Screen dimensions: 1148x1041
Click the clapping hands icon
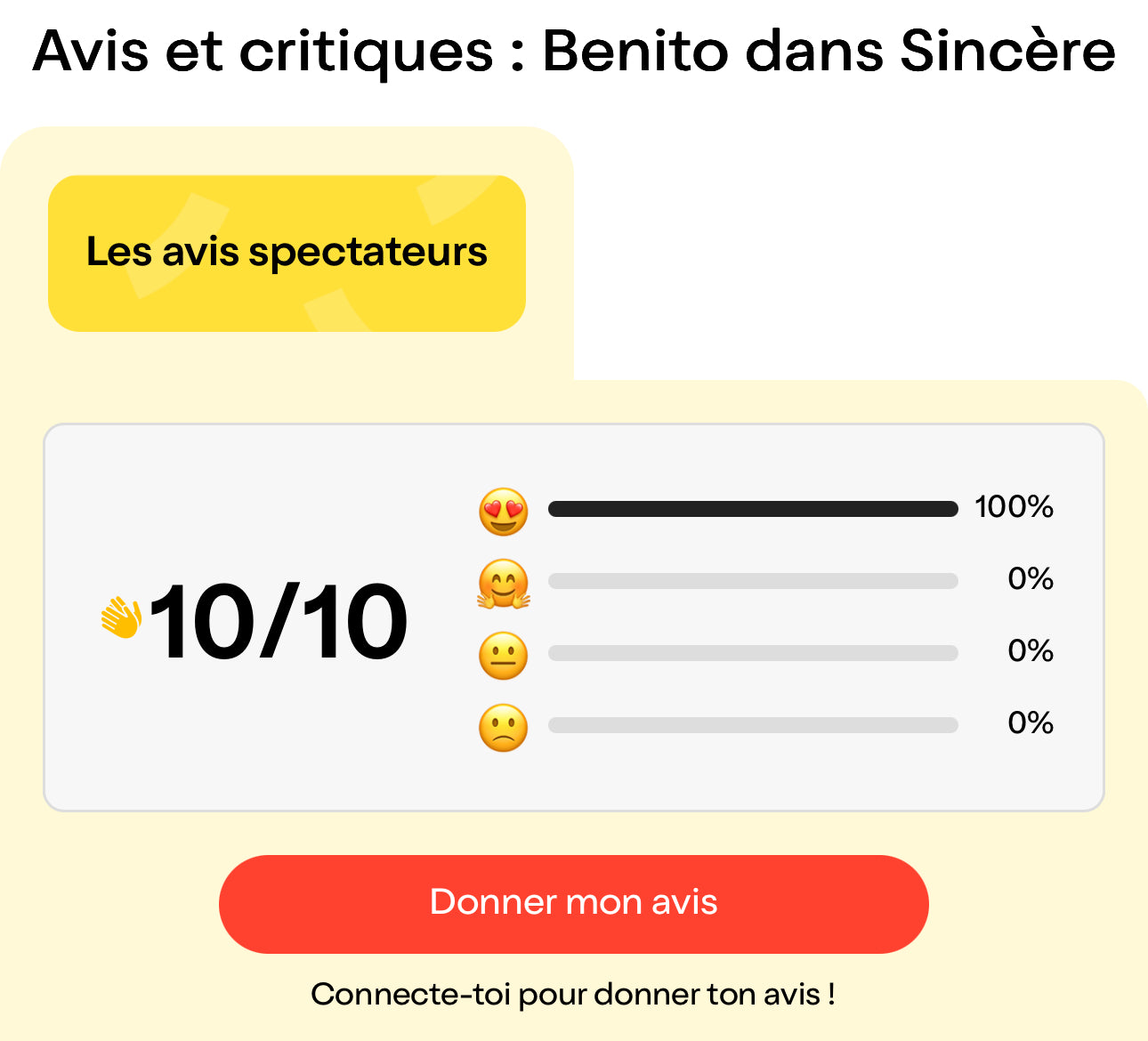pos(121,617)
